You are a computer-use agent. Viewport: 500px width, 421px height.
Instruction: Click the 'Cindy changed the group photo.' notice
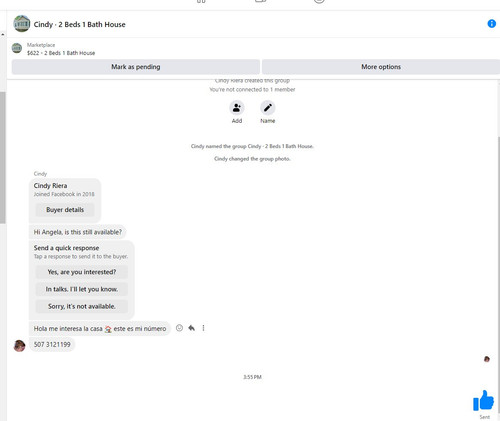(x=252, y=159)
